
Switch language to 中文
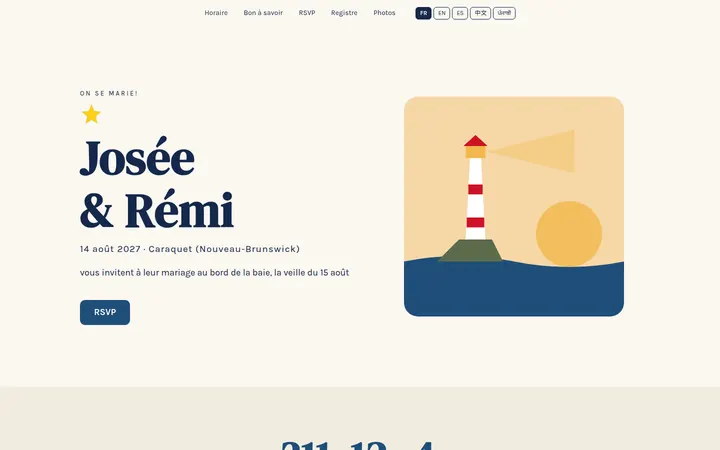coord(480,13)
